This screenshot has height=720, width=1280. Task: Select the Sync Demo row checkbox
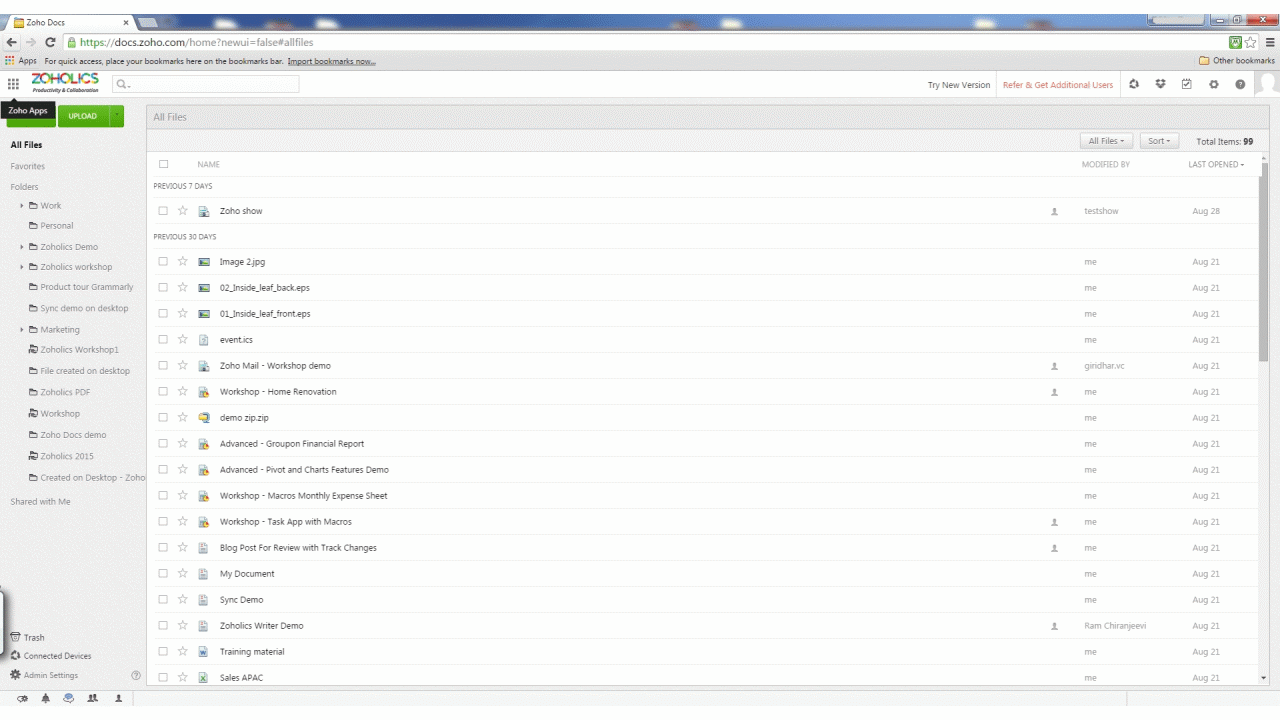pyautogui.click(x=163, y=599)
